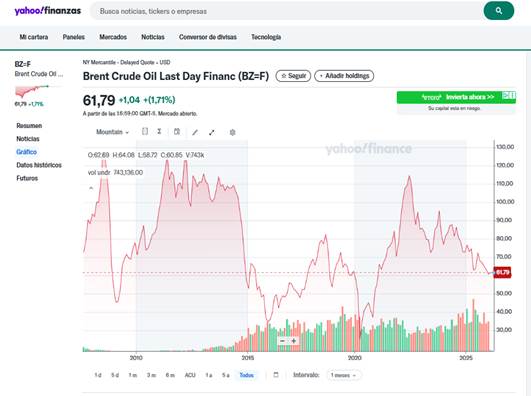Click Añadir holdings button
The height and width of the screenshot is (396, 531).
[x=344, y=76]
